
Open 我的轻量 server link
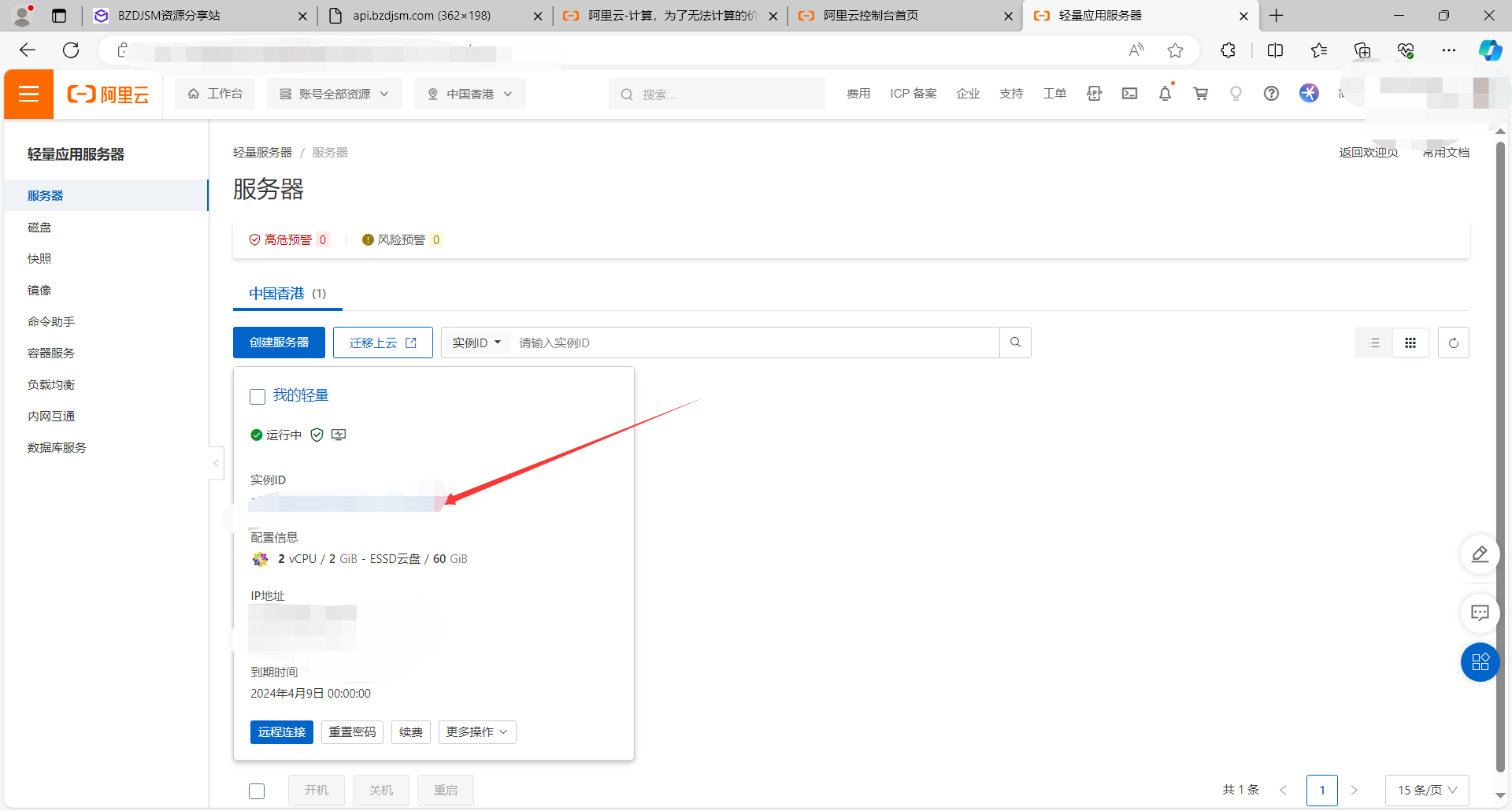click(x=301, y=395)
